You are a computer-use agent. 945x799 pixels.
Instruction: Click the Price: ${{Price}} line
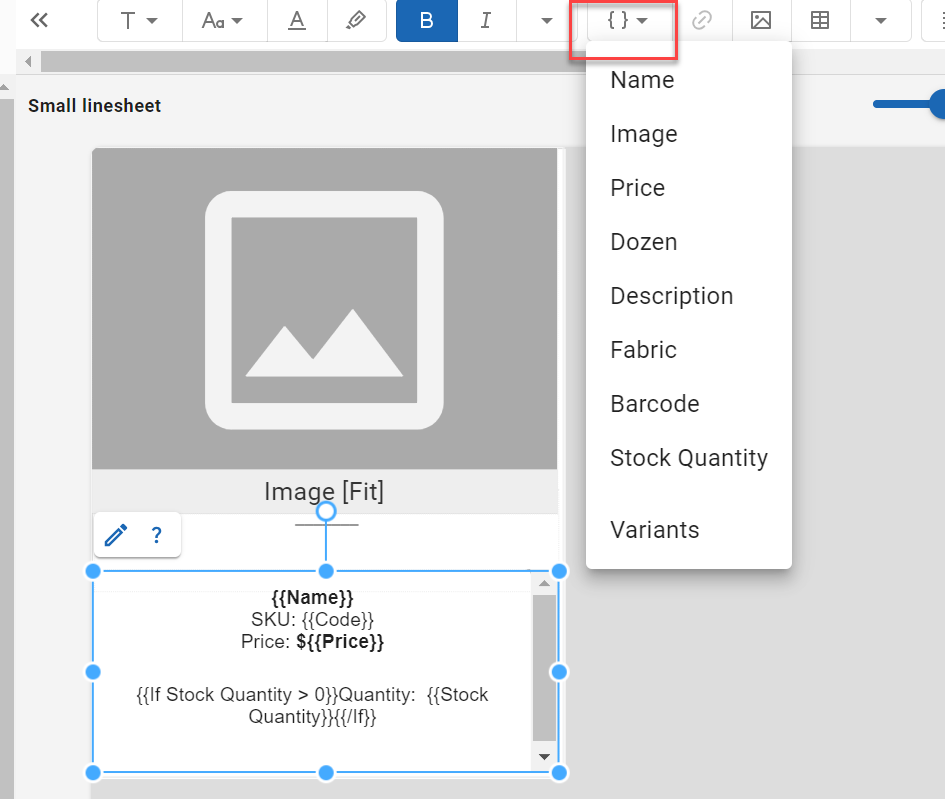[312, 642]
